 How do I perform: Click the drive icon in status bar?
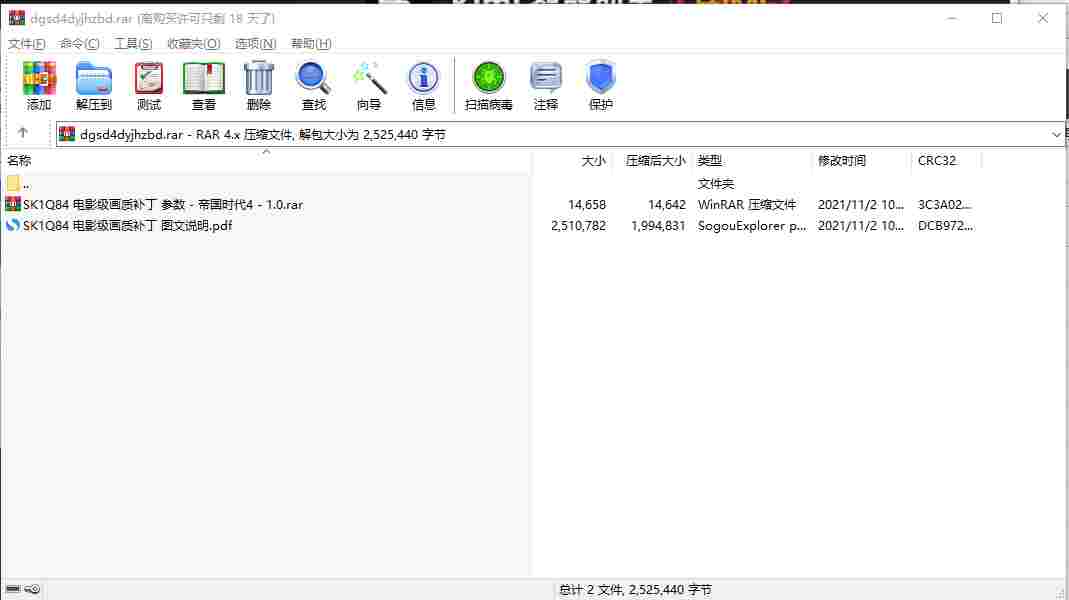coord(13,589)
